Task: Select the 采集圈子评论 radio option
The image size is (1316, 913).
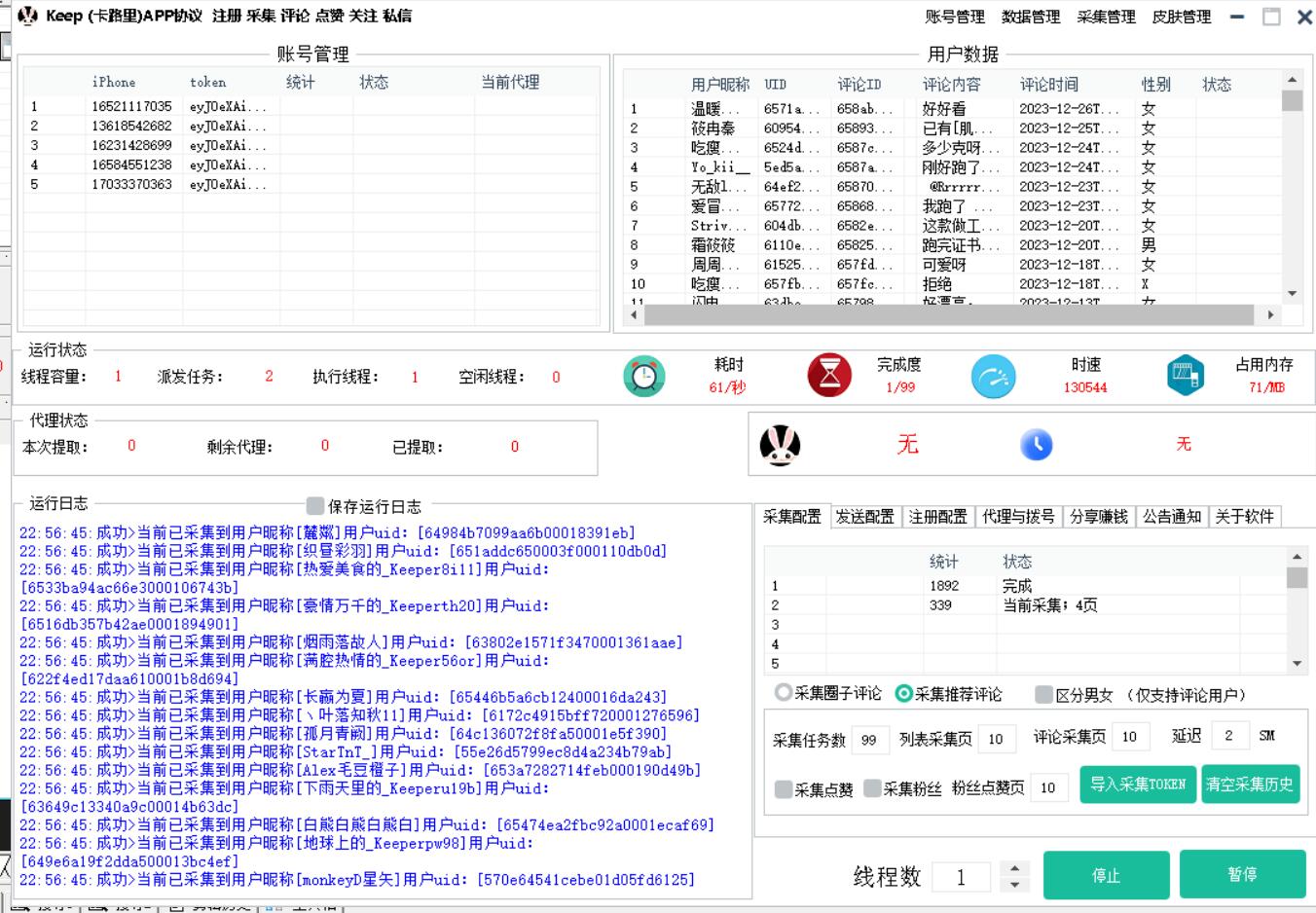Action: (x=784, y=693)
